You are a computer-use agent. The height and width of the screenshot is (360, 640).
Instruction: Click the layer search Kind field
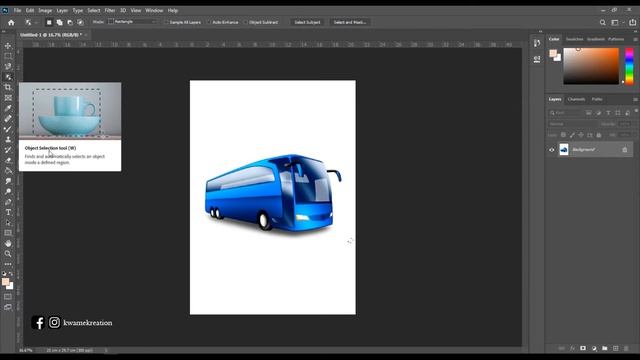tap(566, 113)
